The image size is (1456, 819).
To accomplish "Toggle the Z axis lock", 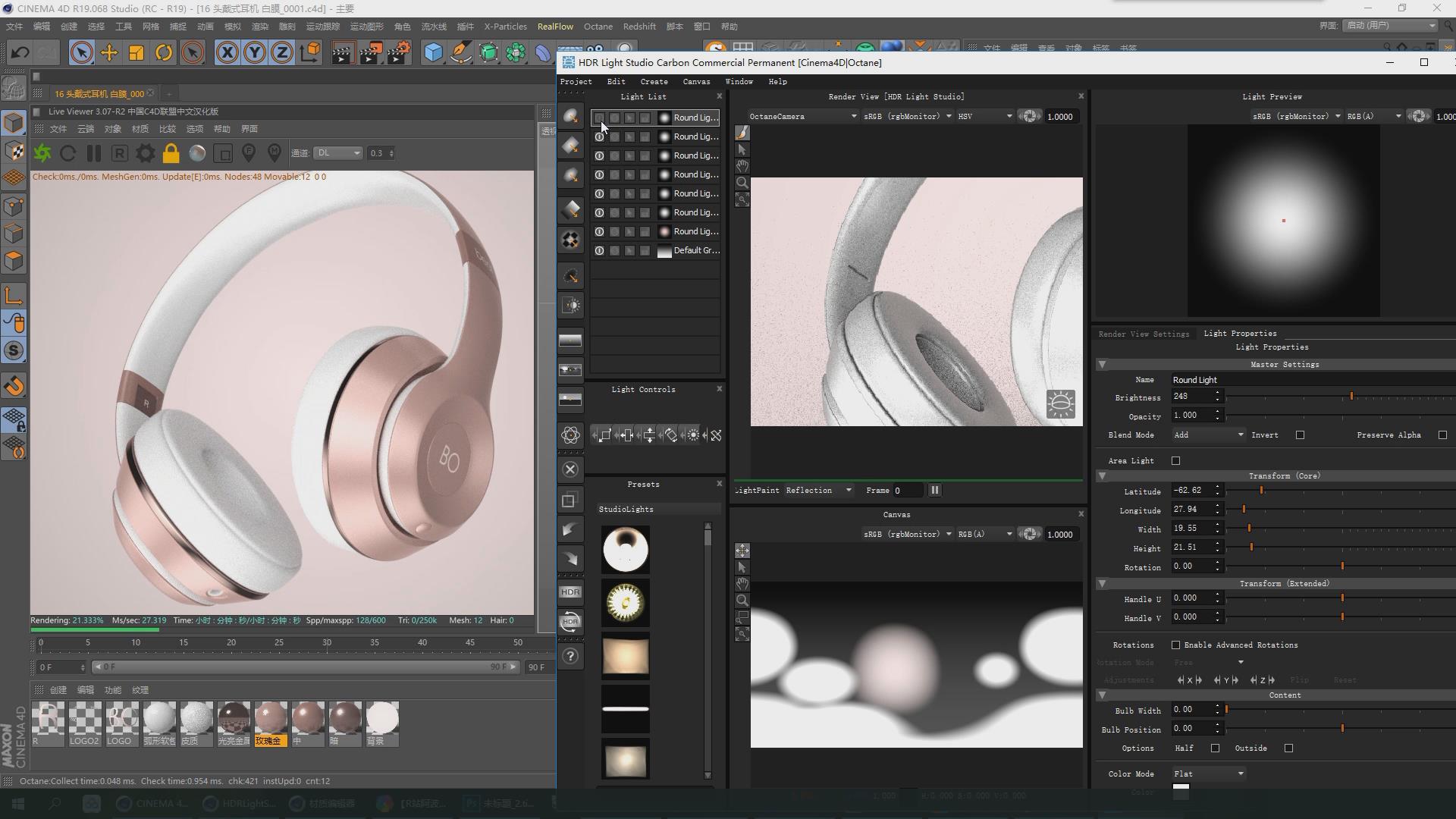I will (282, 52).
